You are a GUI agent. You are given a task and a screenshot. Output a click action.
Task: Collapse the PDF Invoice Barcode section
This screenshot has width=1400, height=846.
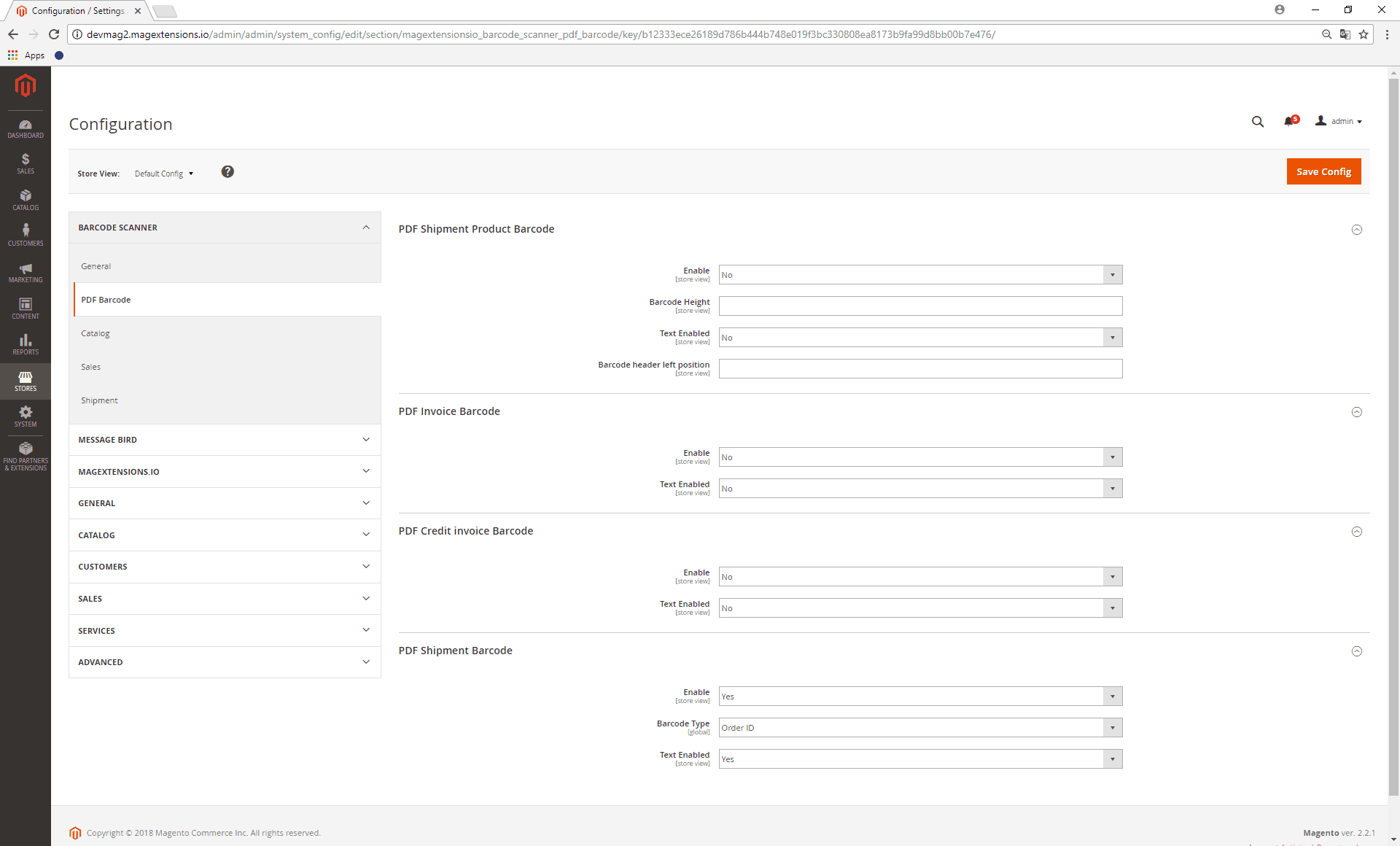1356,412
